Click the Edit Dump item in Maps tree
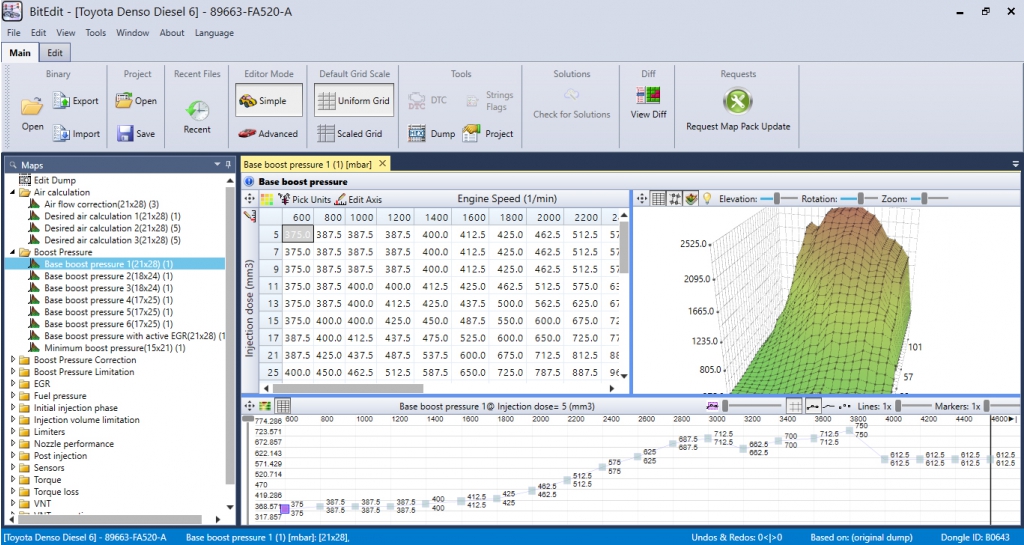Image resolution: width=1024 pixels, height=545 pixels. point(47,180)
